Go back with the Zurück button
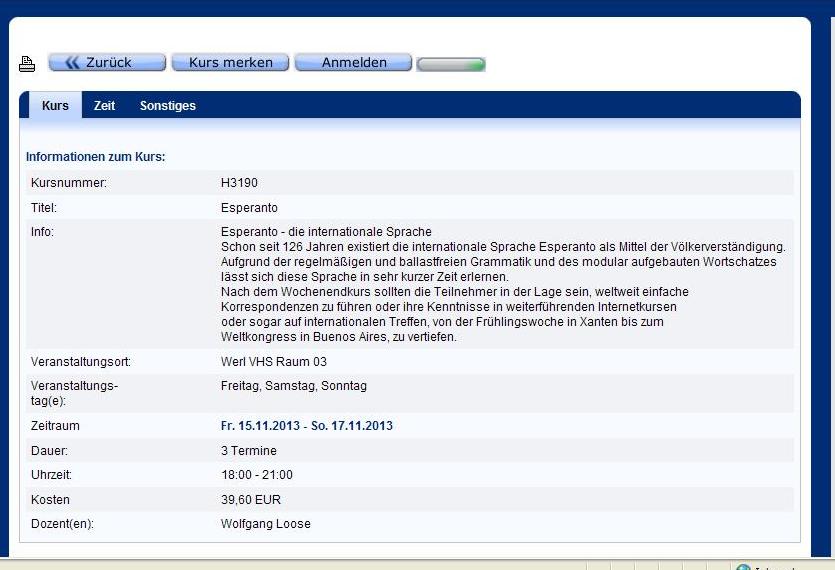Screen dimensions: 835x570 [x=107, y=63]
